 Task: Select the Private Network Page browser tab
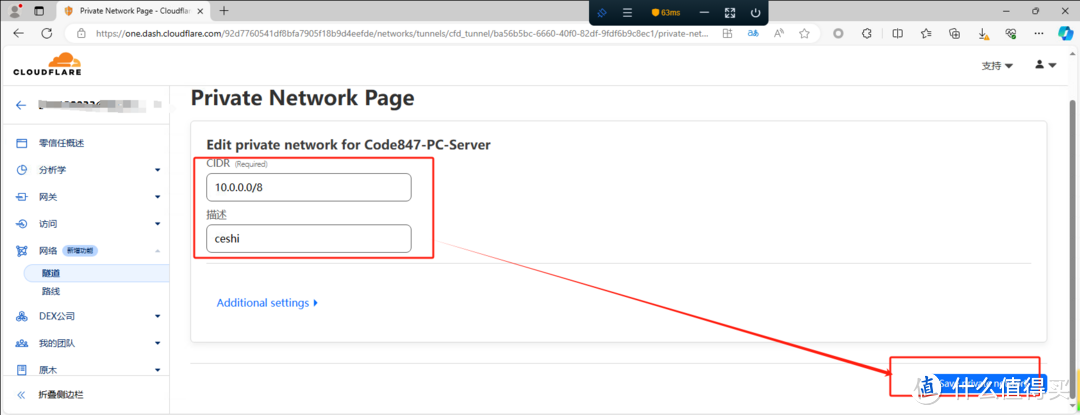(131, 11)
